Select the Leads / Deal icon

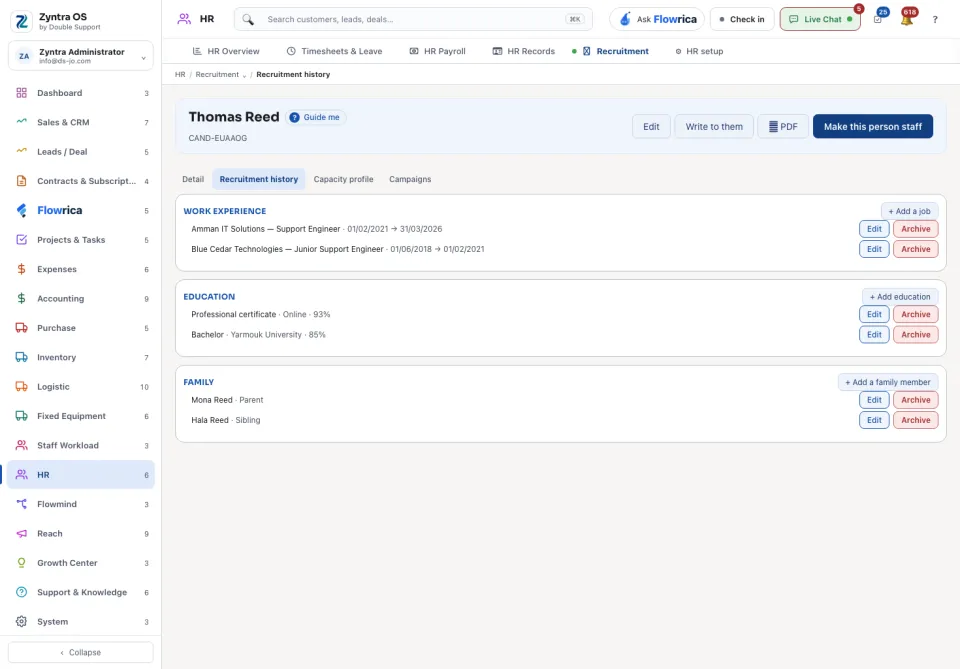tap(21, 151)
